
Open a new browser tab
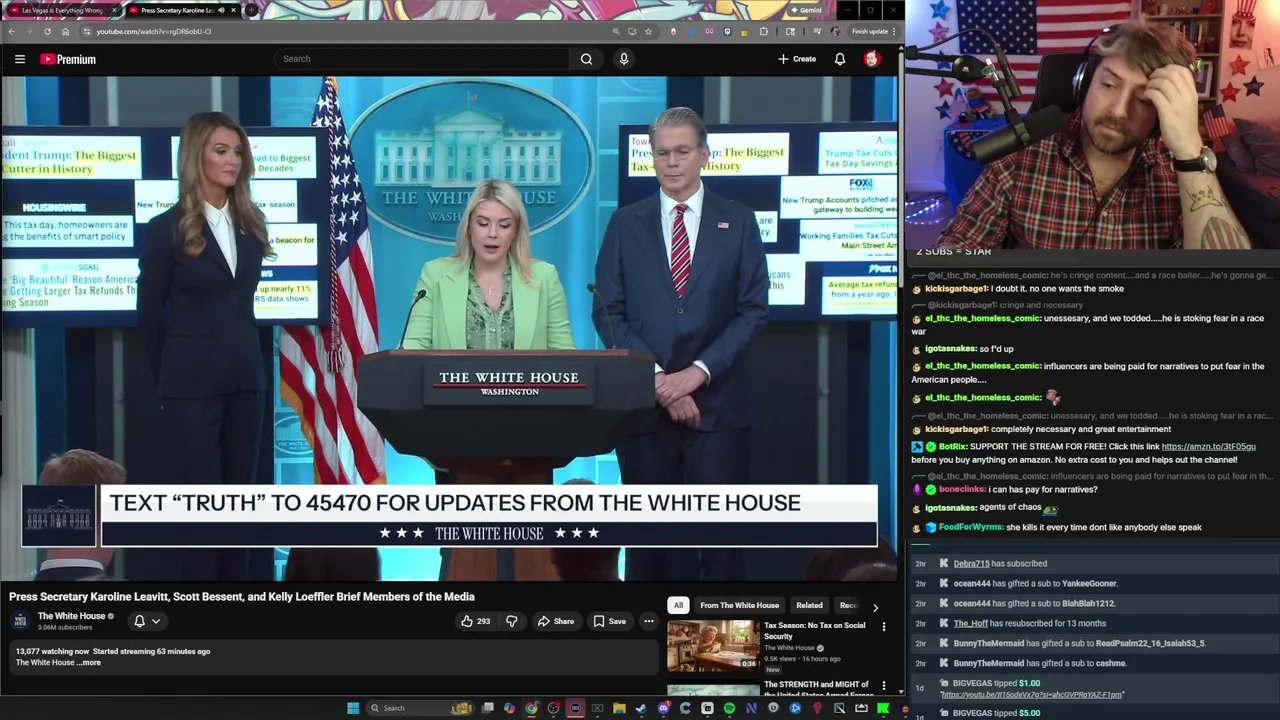point(250,10)
